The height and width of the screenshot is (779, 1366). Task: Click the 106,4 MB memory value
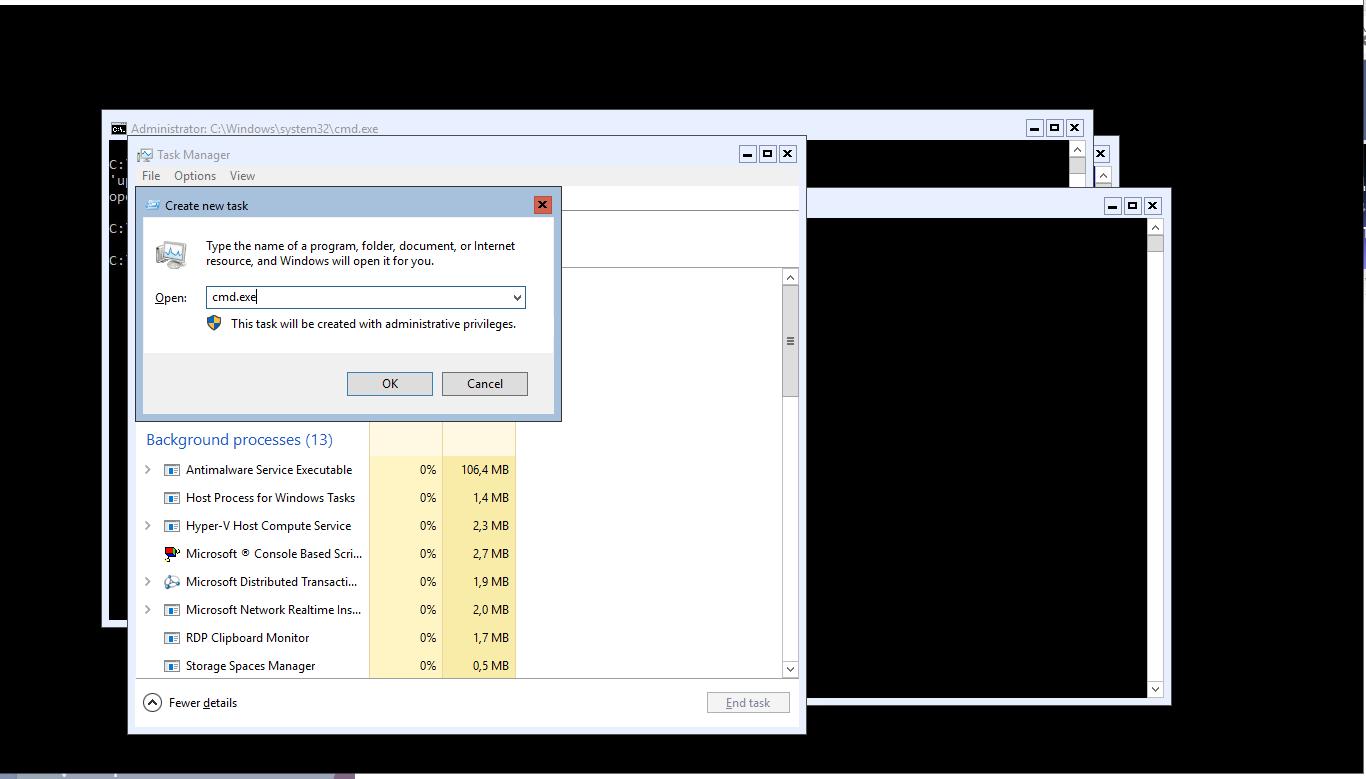pos(484,470)
